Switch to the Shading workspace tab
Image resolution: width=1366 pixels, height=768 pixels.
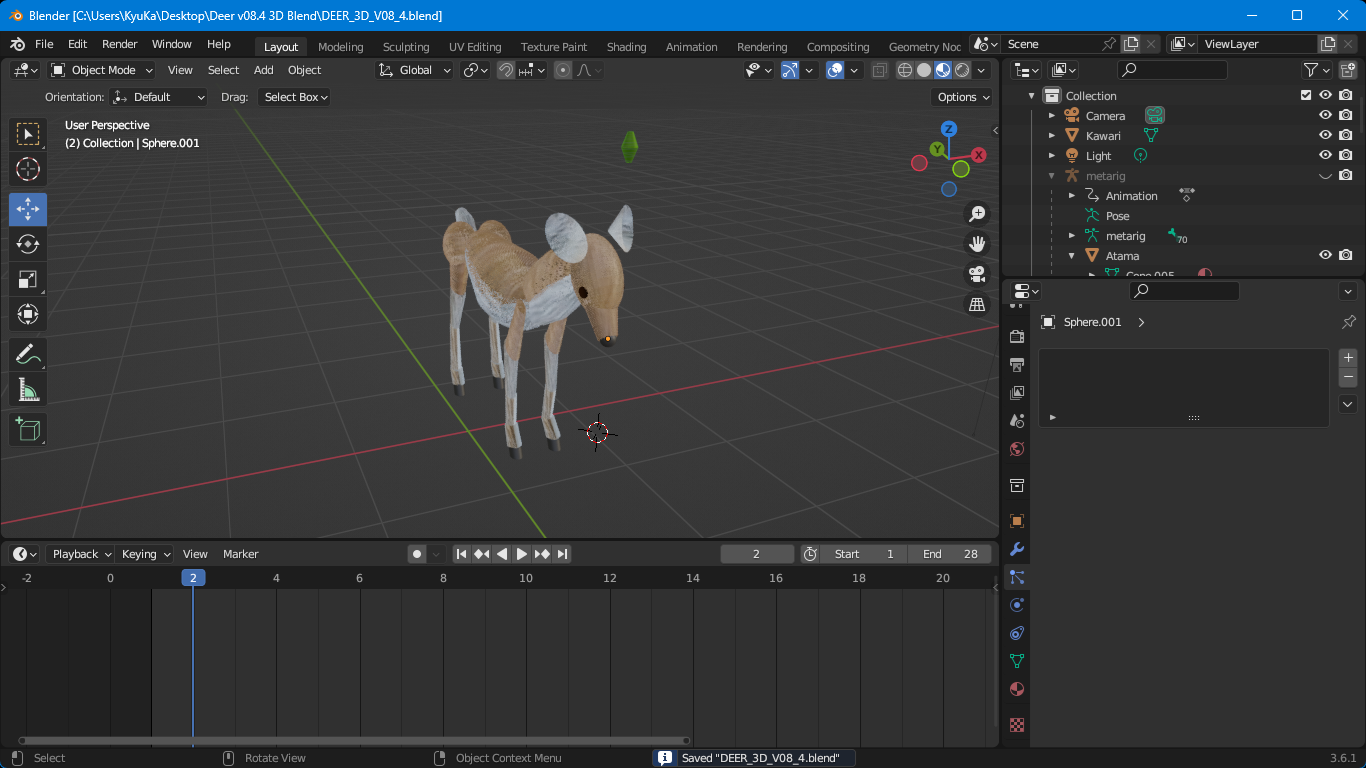[627, 46]
